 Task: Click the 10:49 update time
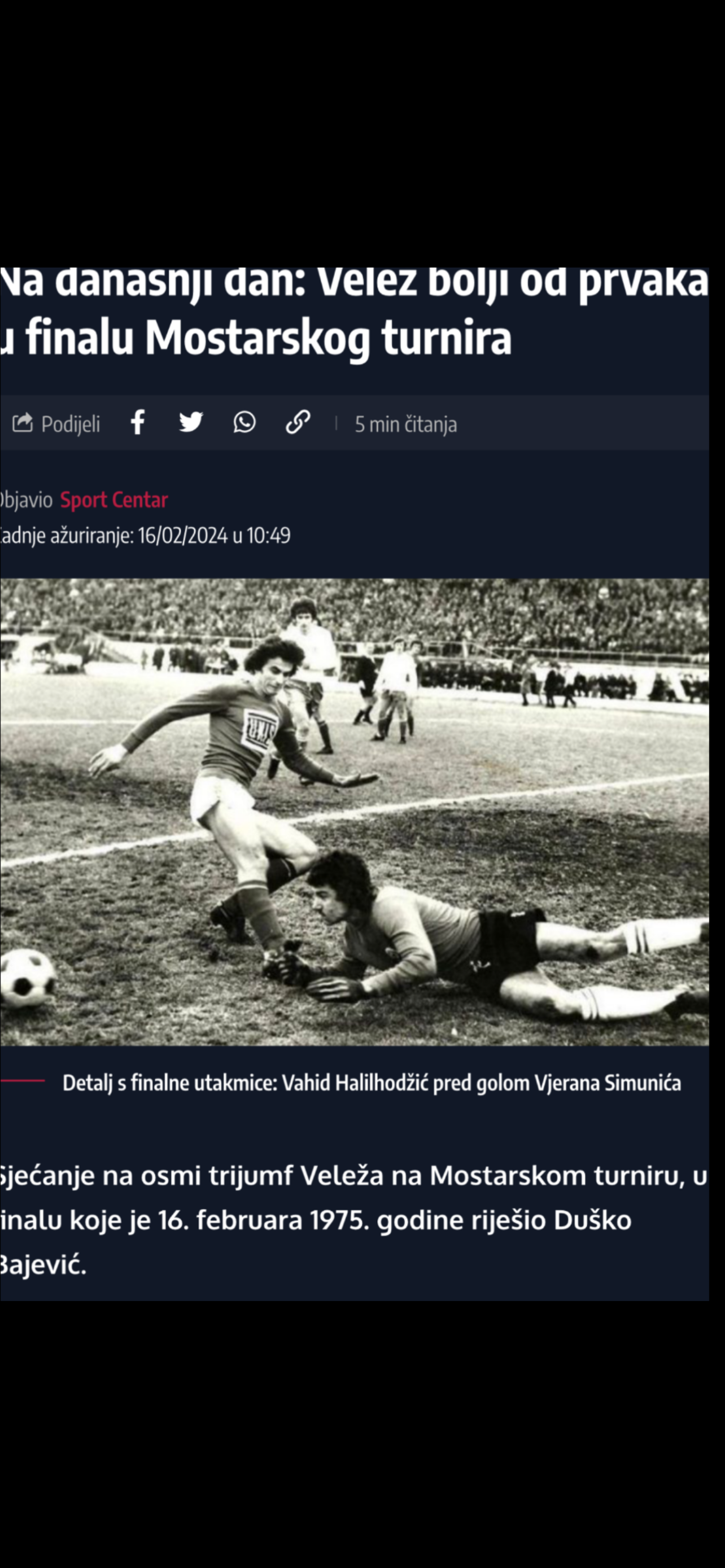(x=268, y=536)
